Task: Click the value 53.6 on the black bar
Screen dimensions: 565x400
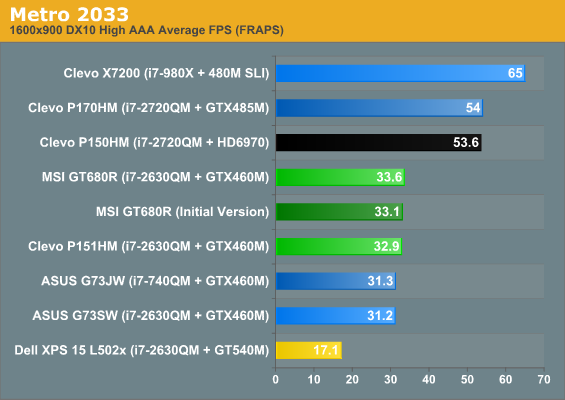Action: [x=466, y=142]
